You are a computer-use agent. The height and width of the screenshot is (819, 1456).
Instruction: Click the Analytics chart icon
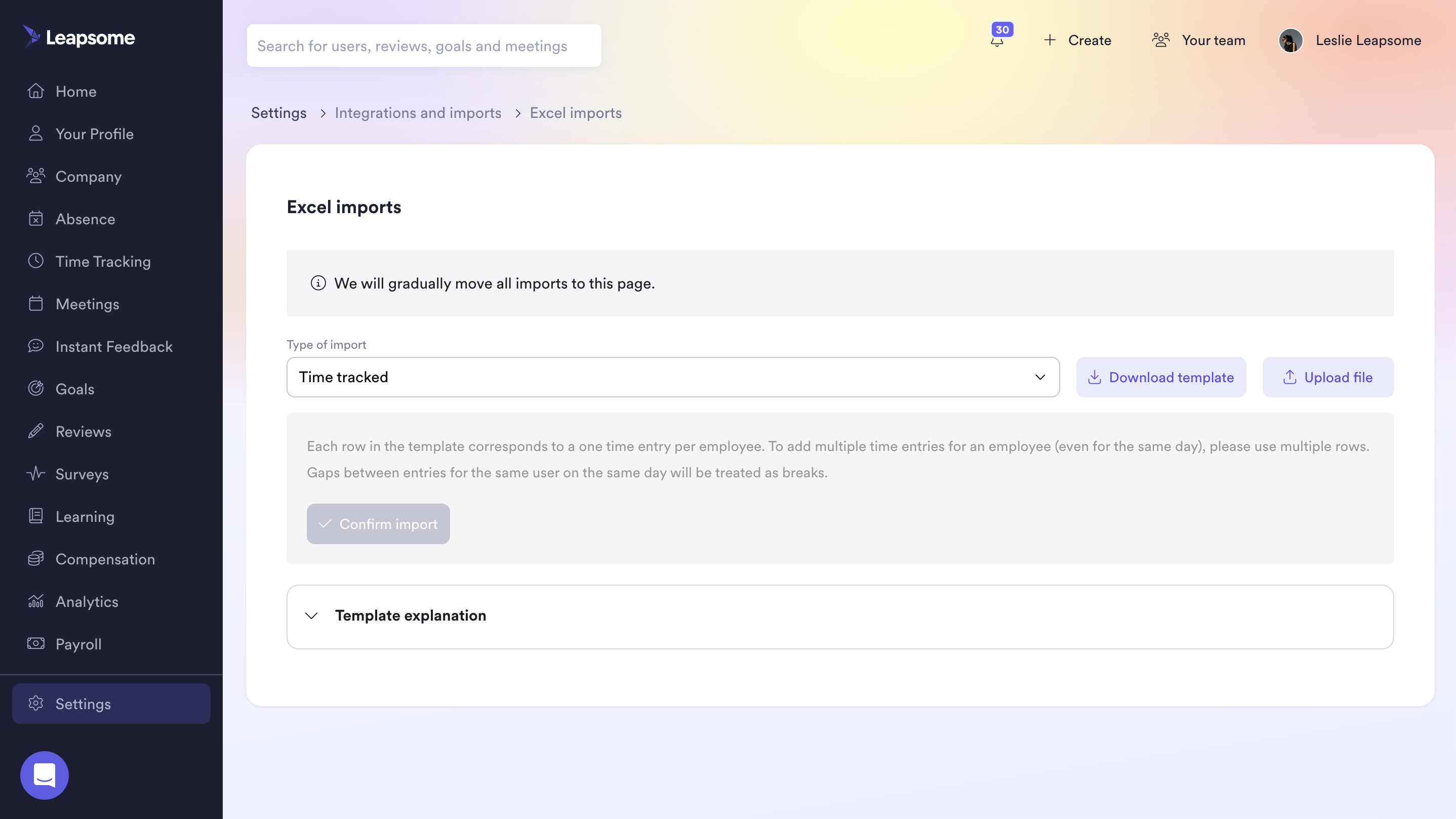[x=35, y=601]
